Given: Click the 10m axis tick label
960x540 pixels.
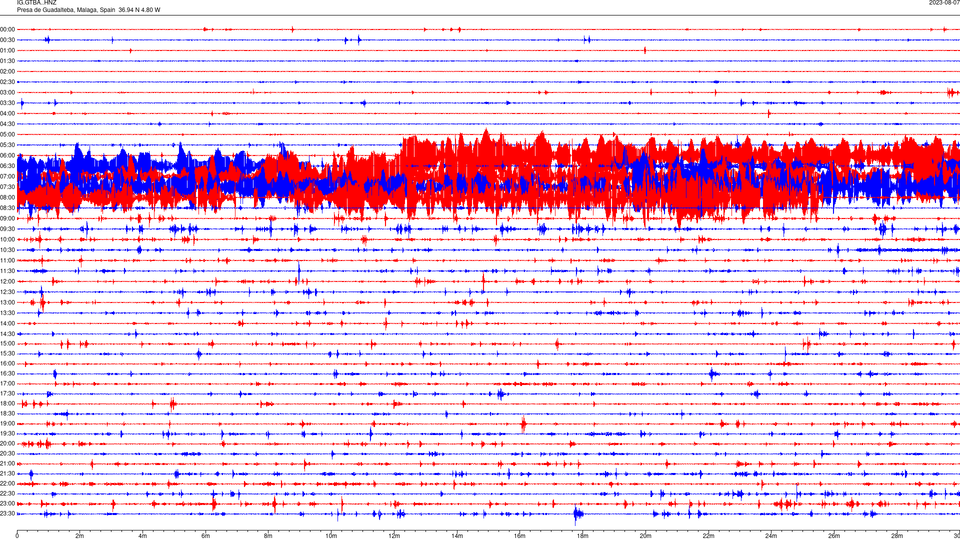Looking at the screenshot, I should point(331,536).
